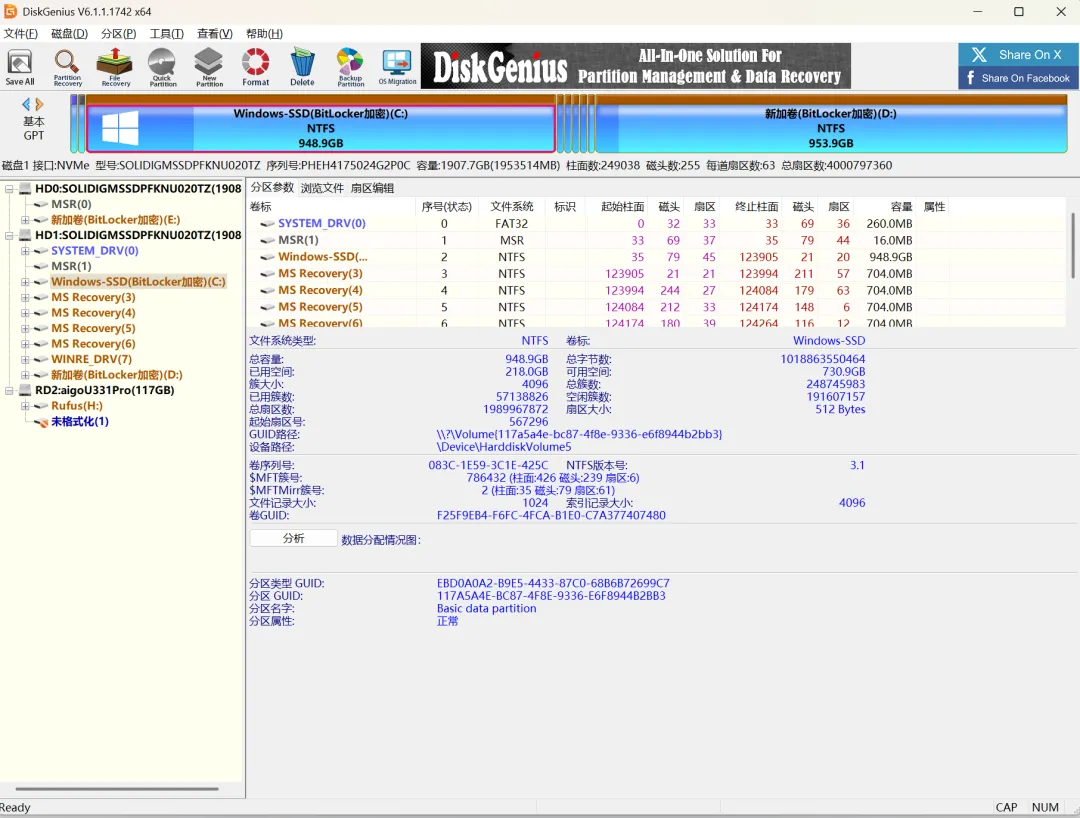Select MS Recovery(5) in disk tree
Viewport: 1080px width, 818px height.
pos(93,328)
